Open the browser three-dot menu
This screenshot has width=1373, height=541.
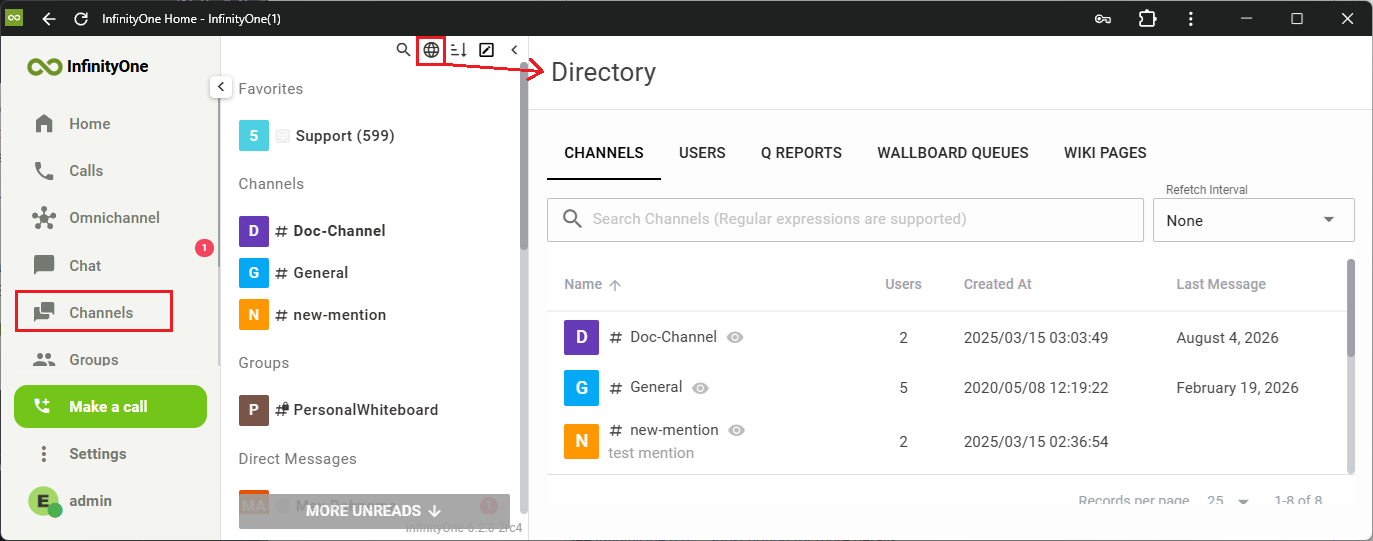coord(1190,19)
